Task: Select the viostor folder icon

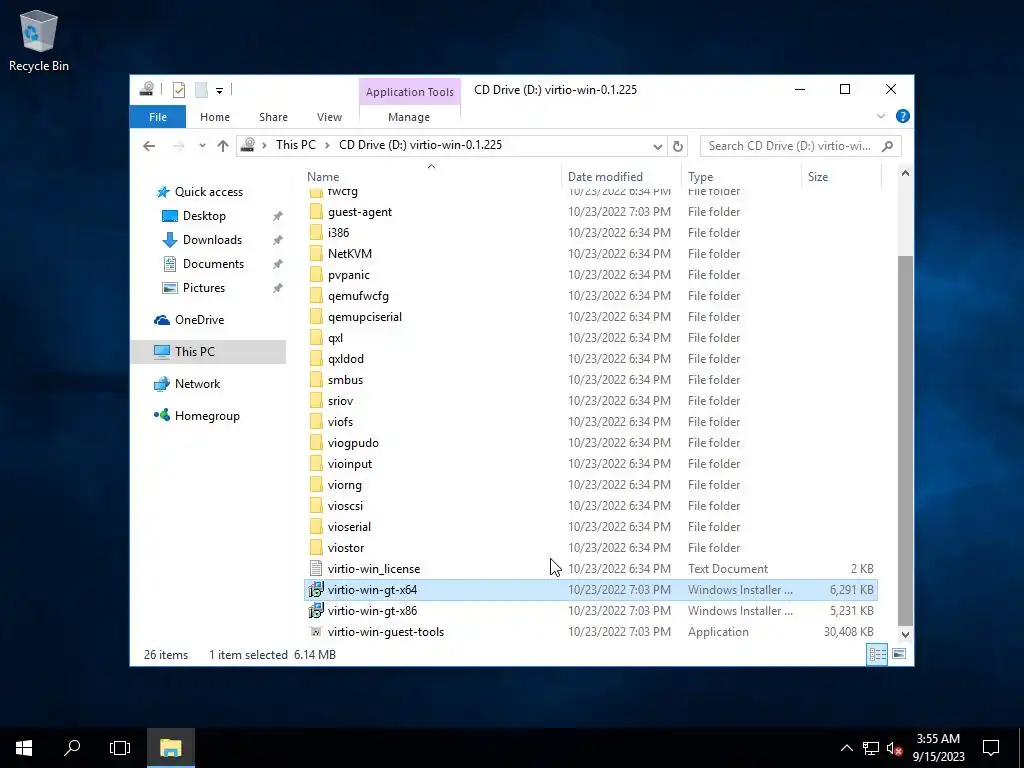Action: coord(316,547)
